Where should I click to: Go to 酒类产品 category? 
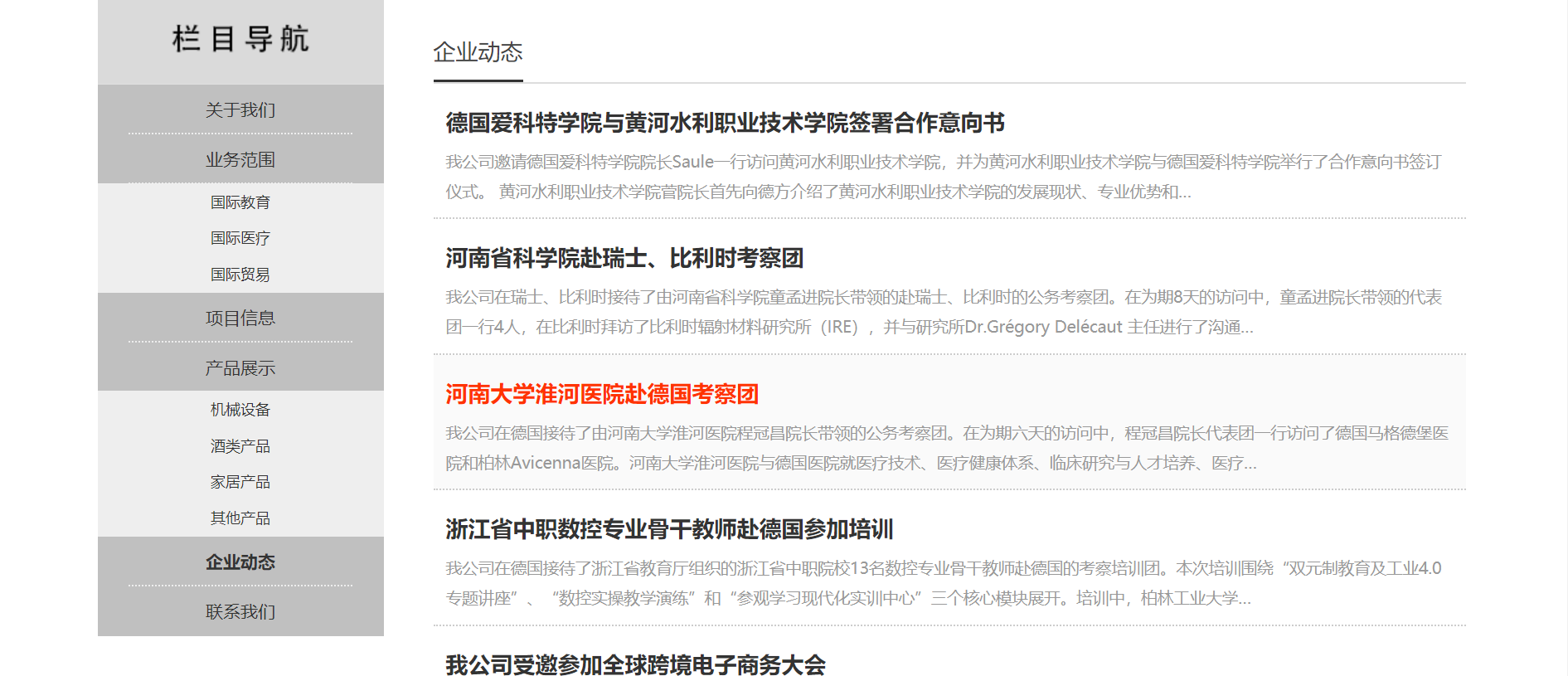(240, 446)
